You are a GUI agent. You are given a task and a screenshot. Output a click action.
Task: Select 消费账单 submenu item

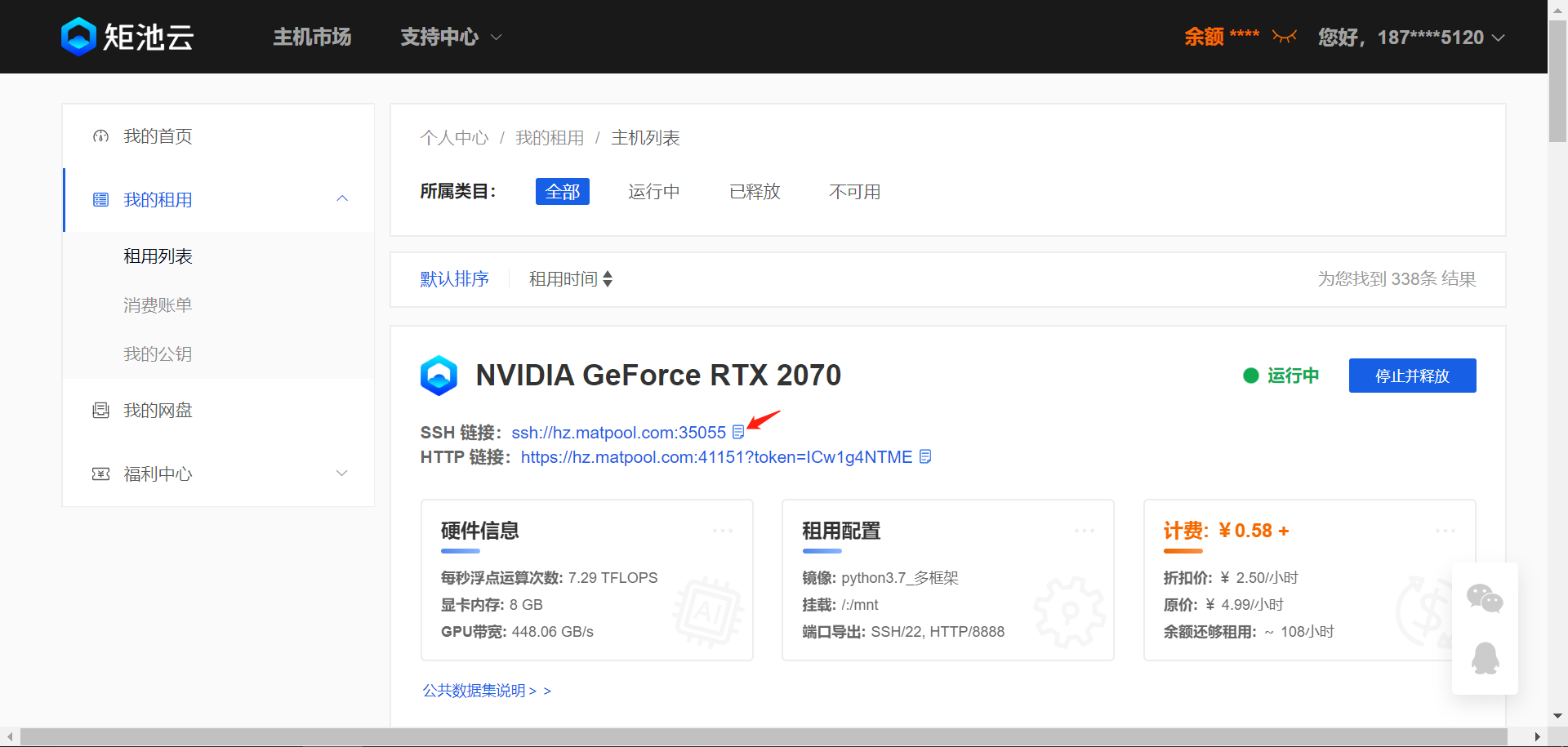(x=158, y=305)
